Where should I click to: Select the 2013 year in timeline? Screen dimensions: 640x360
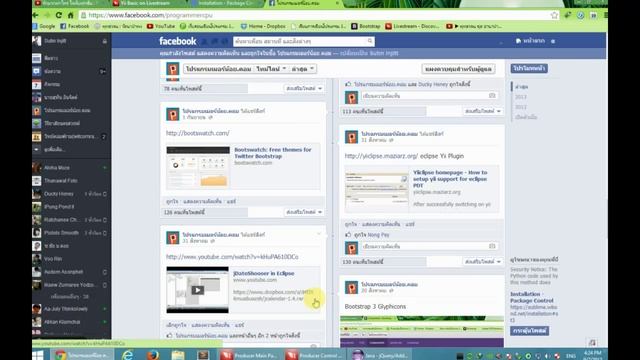pos(520,97)
